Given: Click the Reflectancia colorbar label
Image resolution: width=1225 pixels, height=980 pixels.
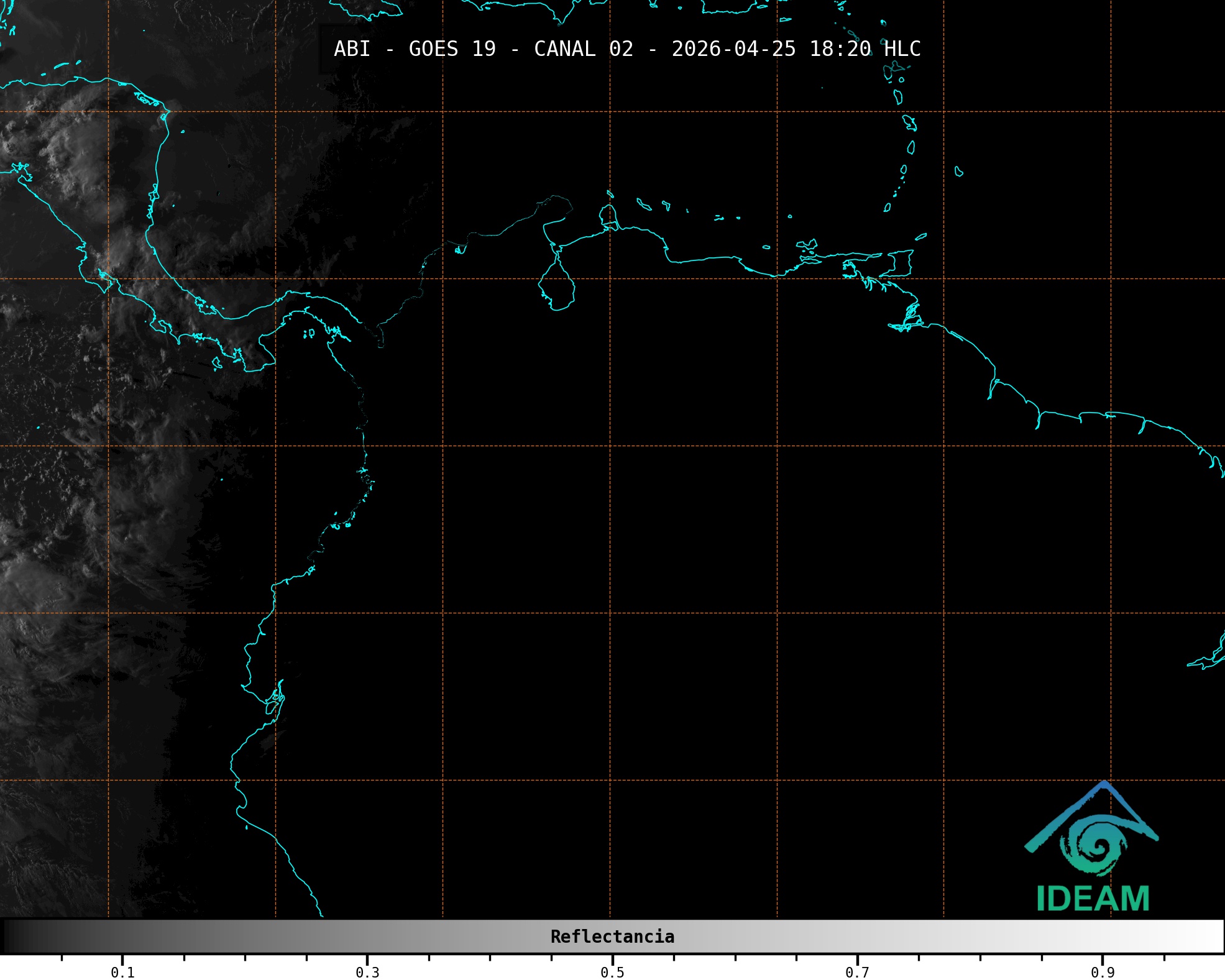Looking at the screenshot, I should coord(612,936).
